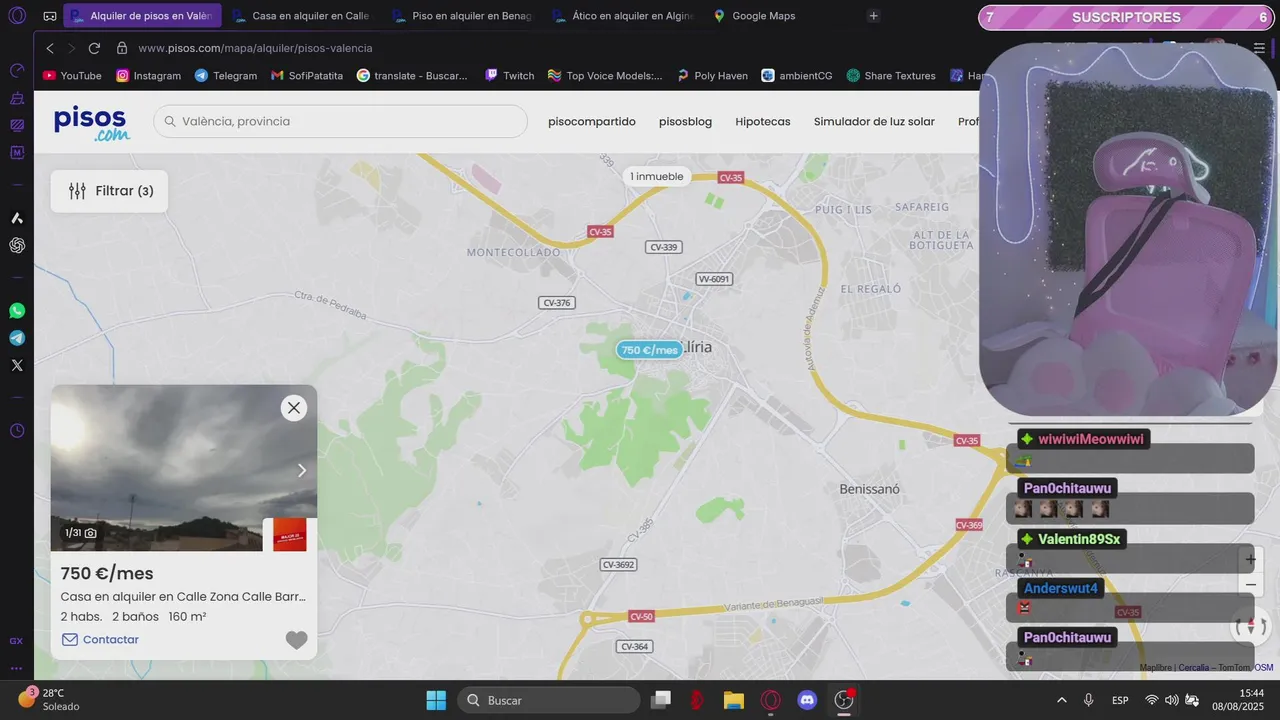1280x720 pixels.
Task: Open ambientCG bookmark
Action: [797, 76]
